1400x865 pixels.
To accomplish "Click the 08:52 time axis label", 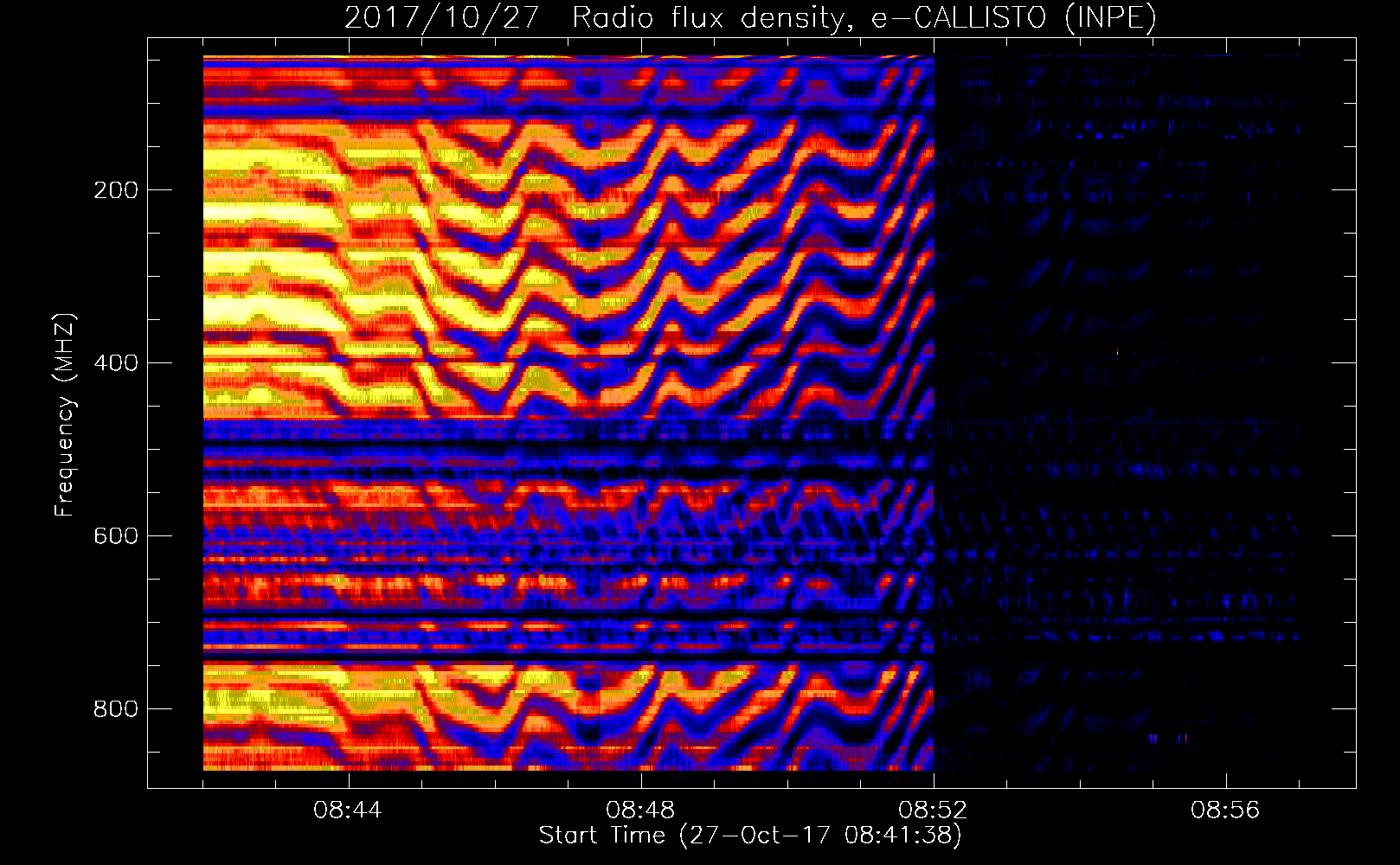I will point(933,811).
